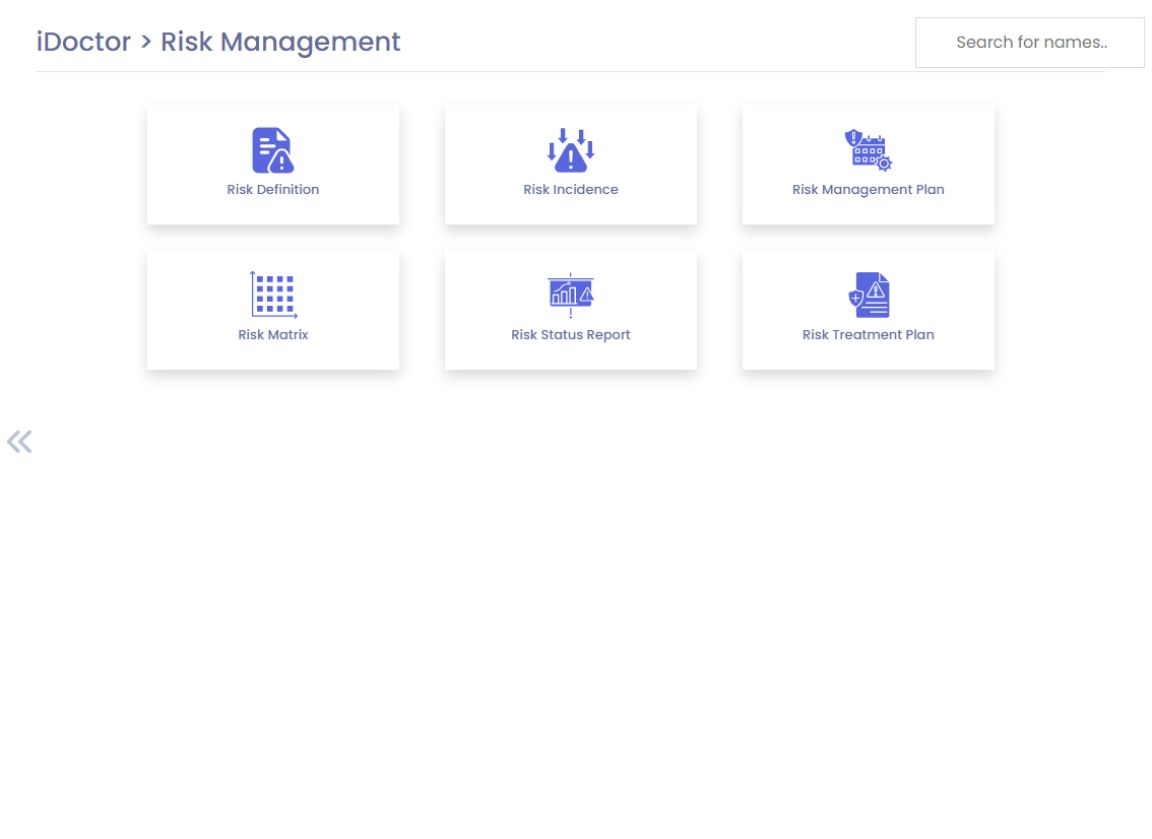
Task: Open the Risk Definition text label
Action: tap(273, 189)
